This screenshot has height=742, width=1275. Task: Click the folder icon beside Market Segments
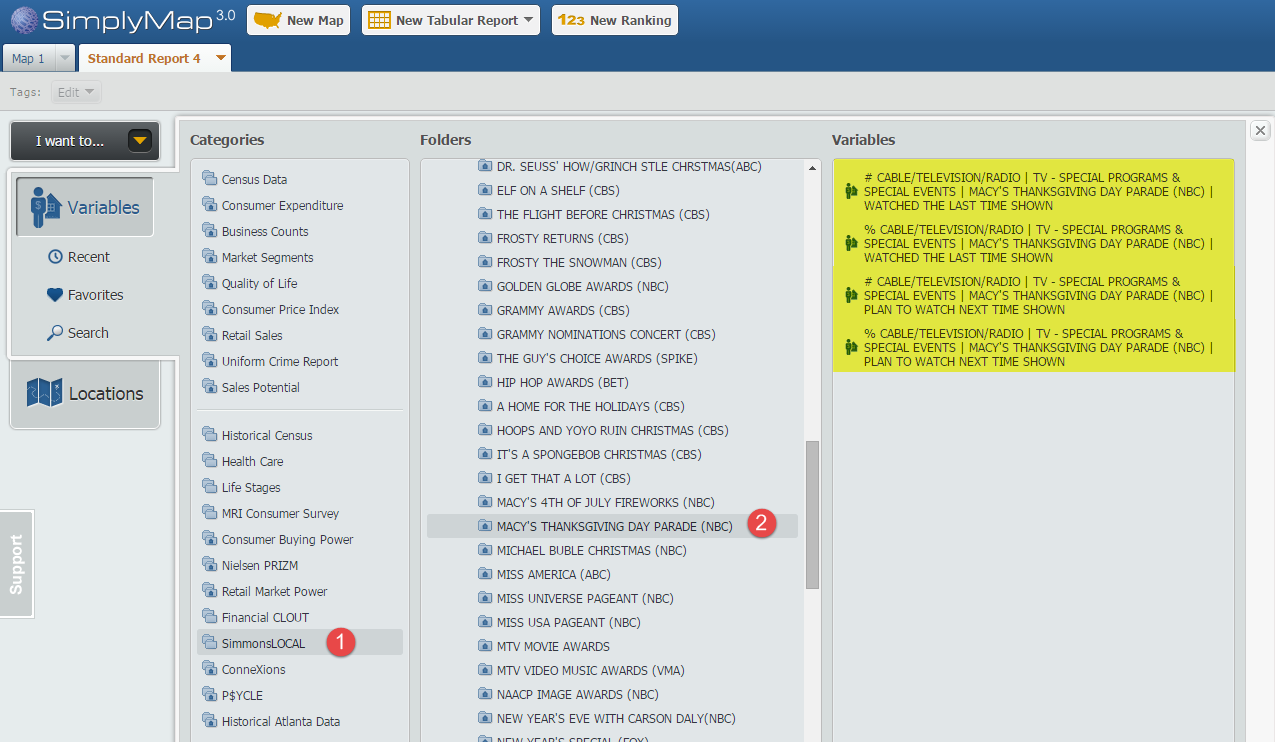point(209,256)
